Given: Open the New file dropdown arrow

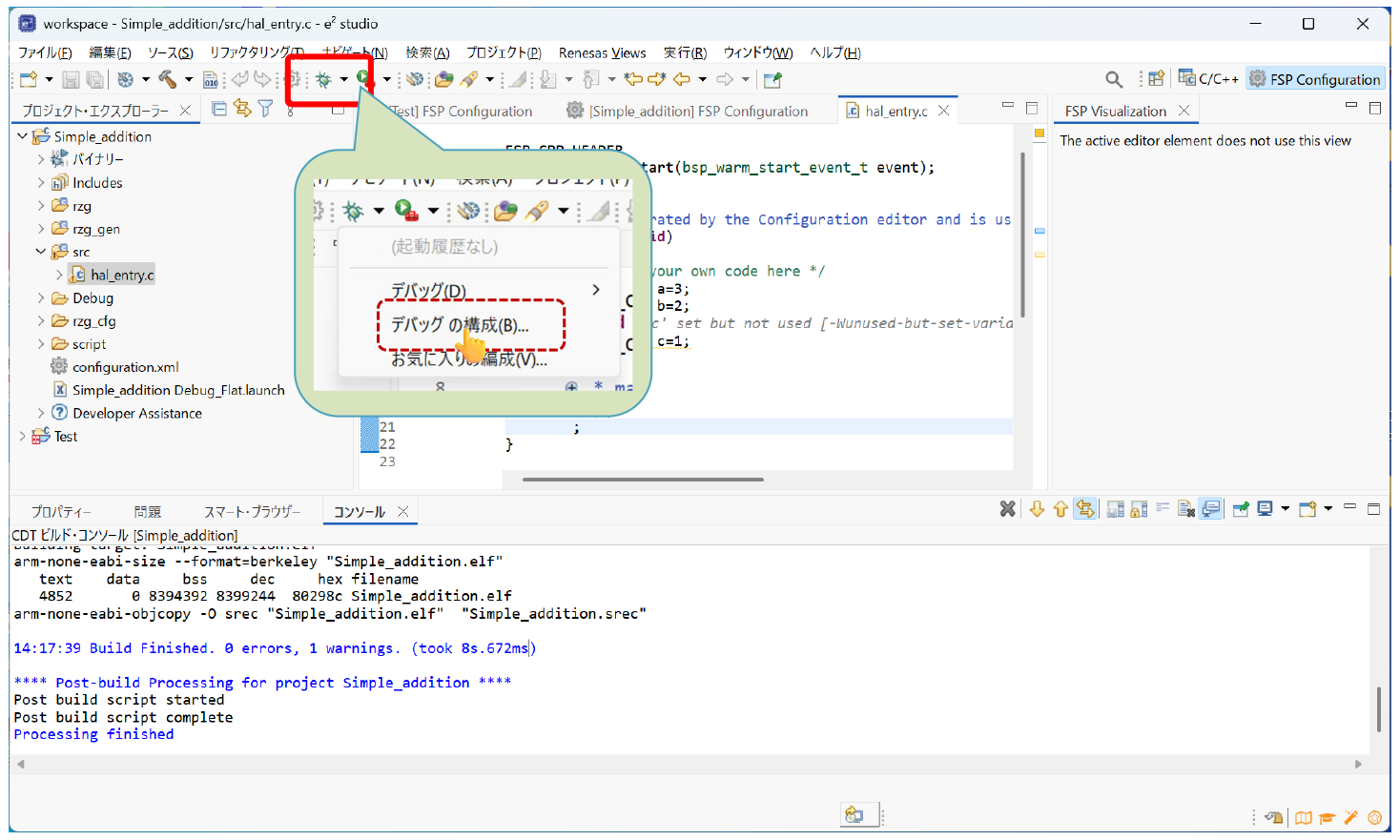Looking at the screenshot, I should tap(49, 80).
